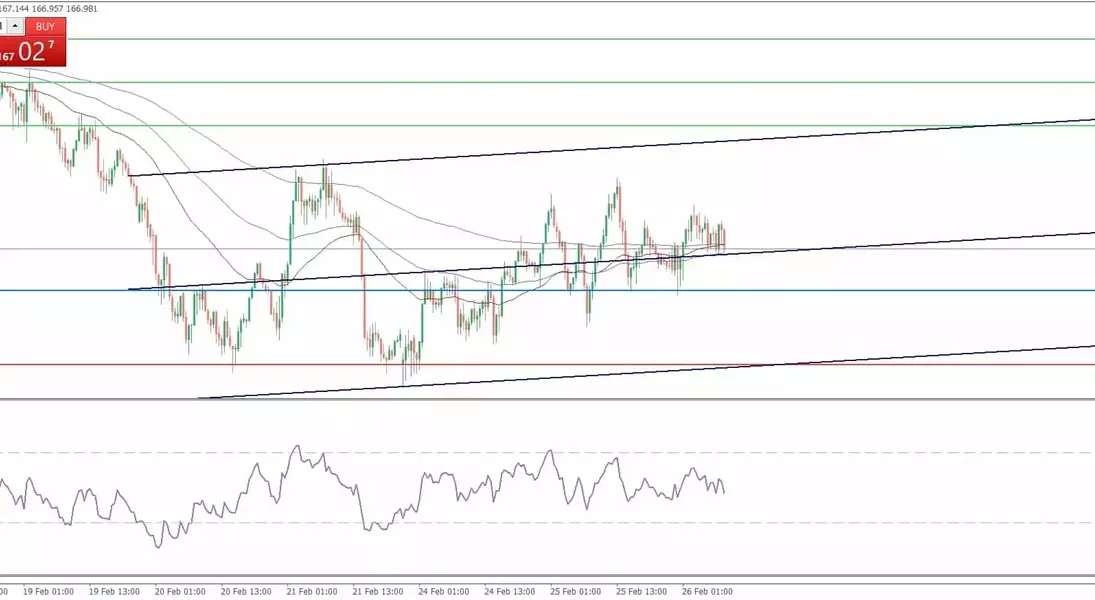
Task: Click the 26 Feb 01:00 time label
Action: (x=707, y=591)
